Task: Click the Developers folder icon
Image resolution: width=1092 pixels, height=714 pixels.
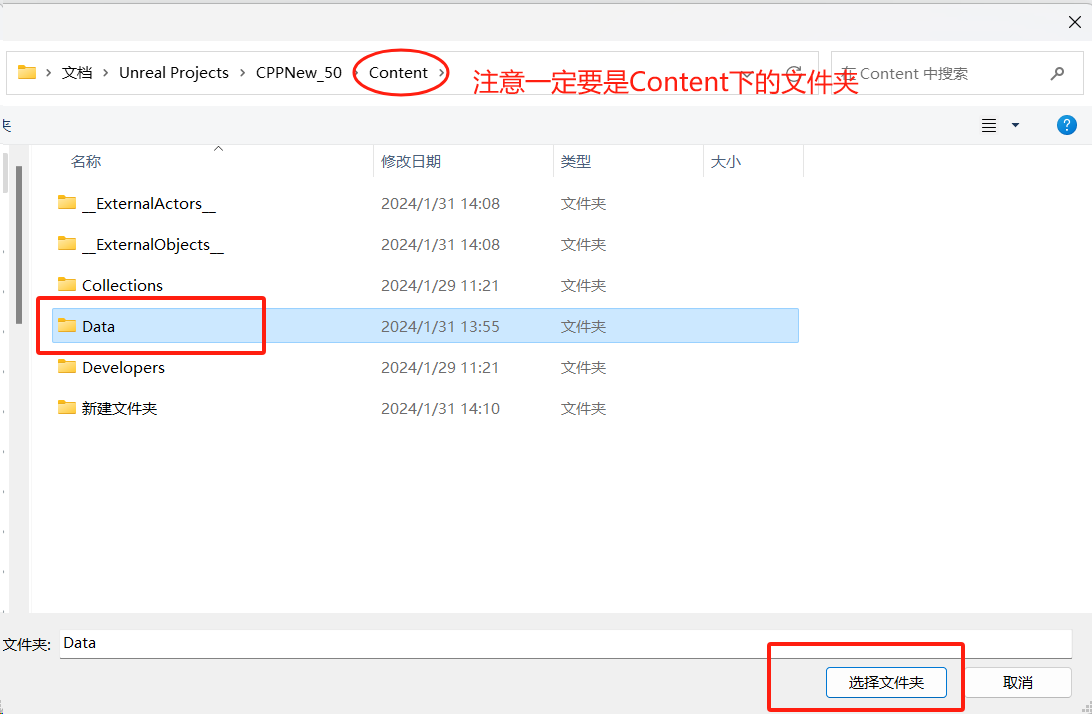Action: pyautogui.click(x=67, y=367)
